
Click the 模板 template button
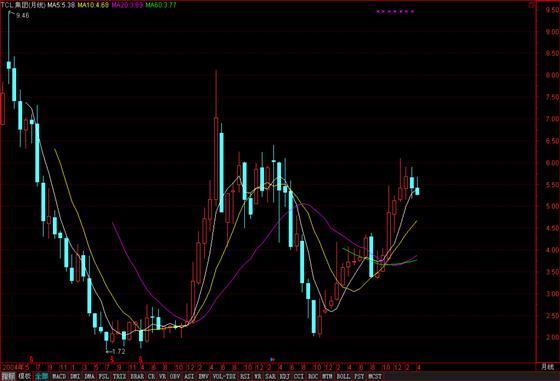(x=25, y=376)
